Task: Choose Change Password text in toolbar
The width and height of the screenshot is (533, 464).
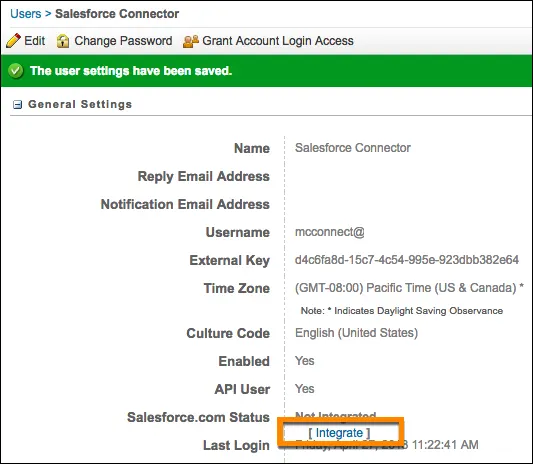Action: (x=123, y=41)
